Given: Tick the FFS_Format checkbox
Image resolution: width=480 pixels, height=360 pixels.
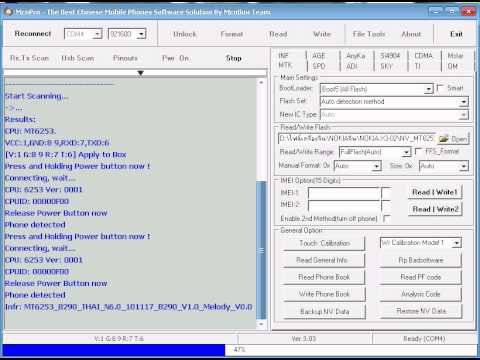Looking at the screenshot, I should pyautogui.click(x=419, y=151).
